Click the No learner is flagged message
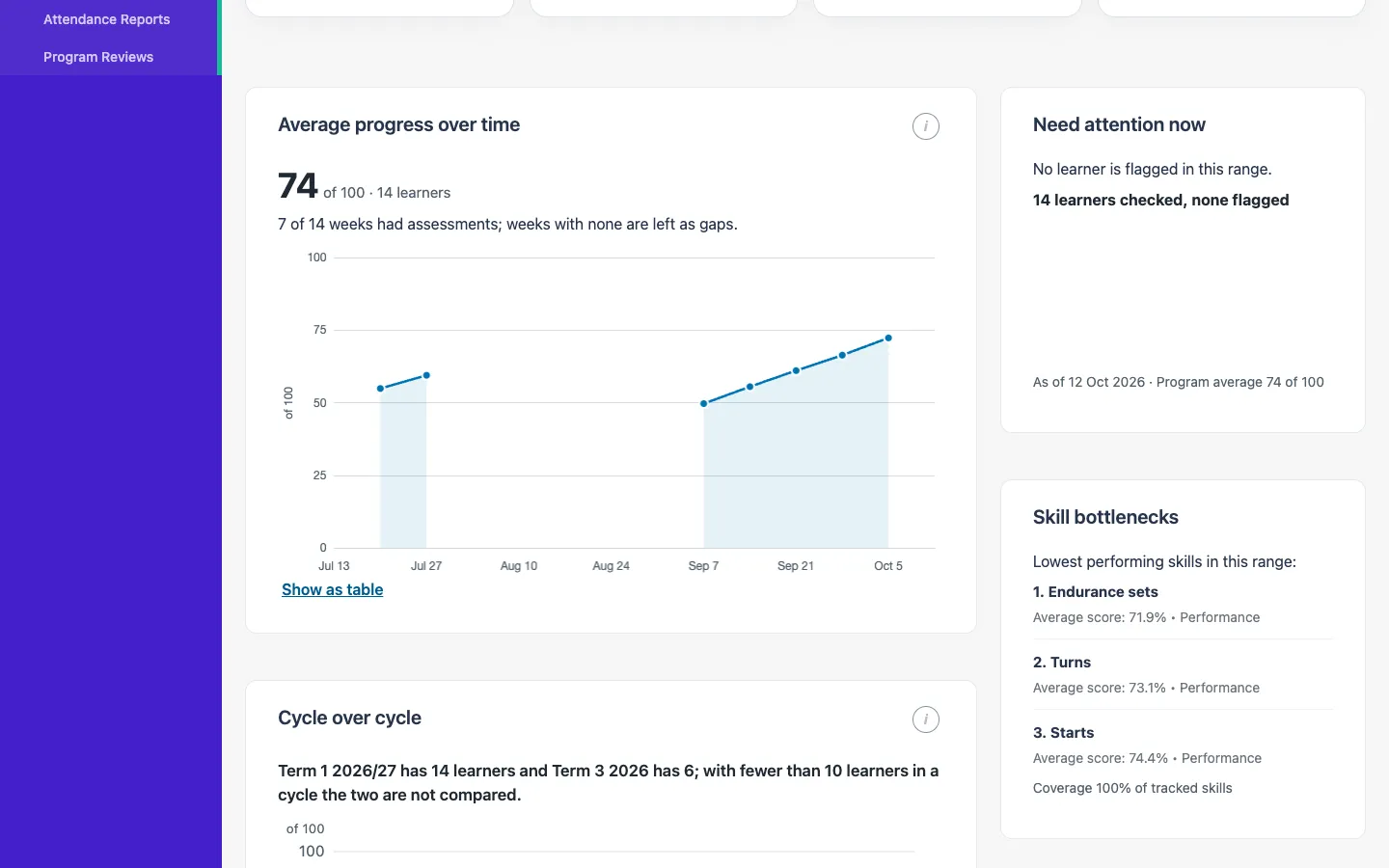Screen dimensions: 1389x868 (x=1152, y=169)
